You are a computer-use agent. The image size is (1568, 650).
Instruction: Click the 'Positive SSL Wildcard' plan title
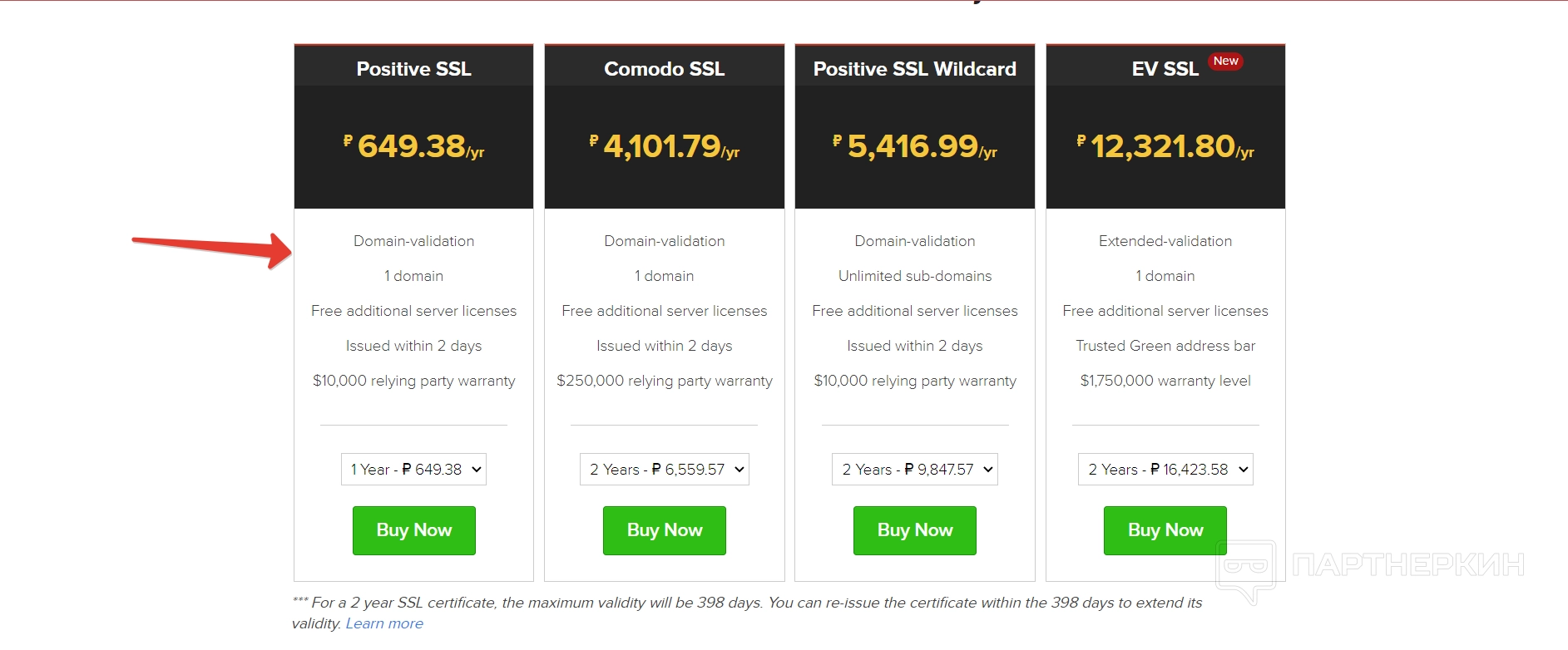(914, 69)
